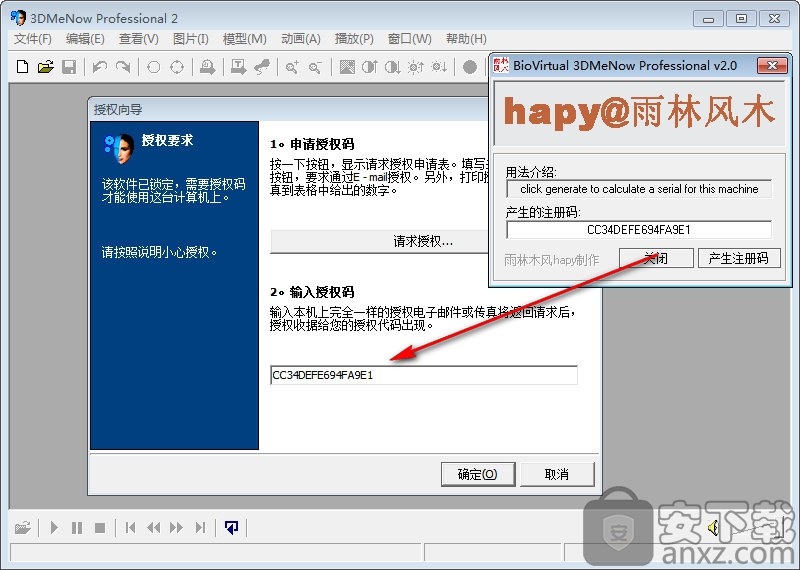Open the 播放(P) menu
The height and width of the screenshot is (570, 800).
(x=354, y=39)
